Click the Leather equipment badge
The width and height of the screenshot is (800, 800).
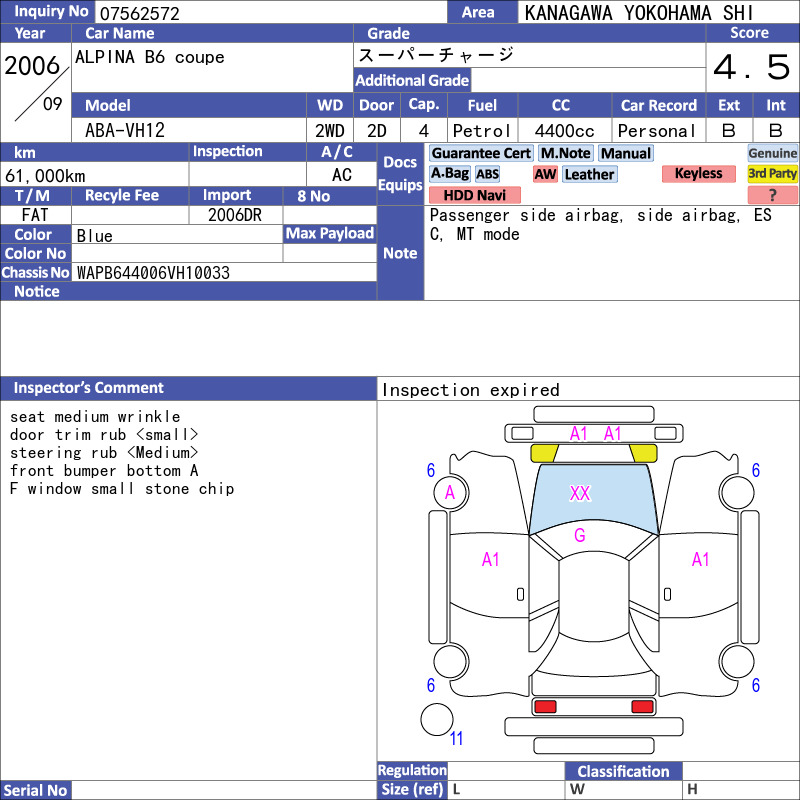pyautogui.click(x=589, y=174)
